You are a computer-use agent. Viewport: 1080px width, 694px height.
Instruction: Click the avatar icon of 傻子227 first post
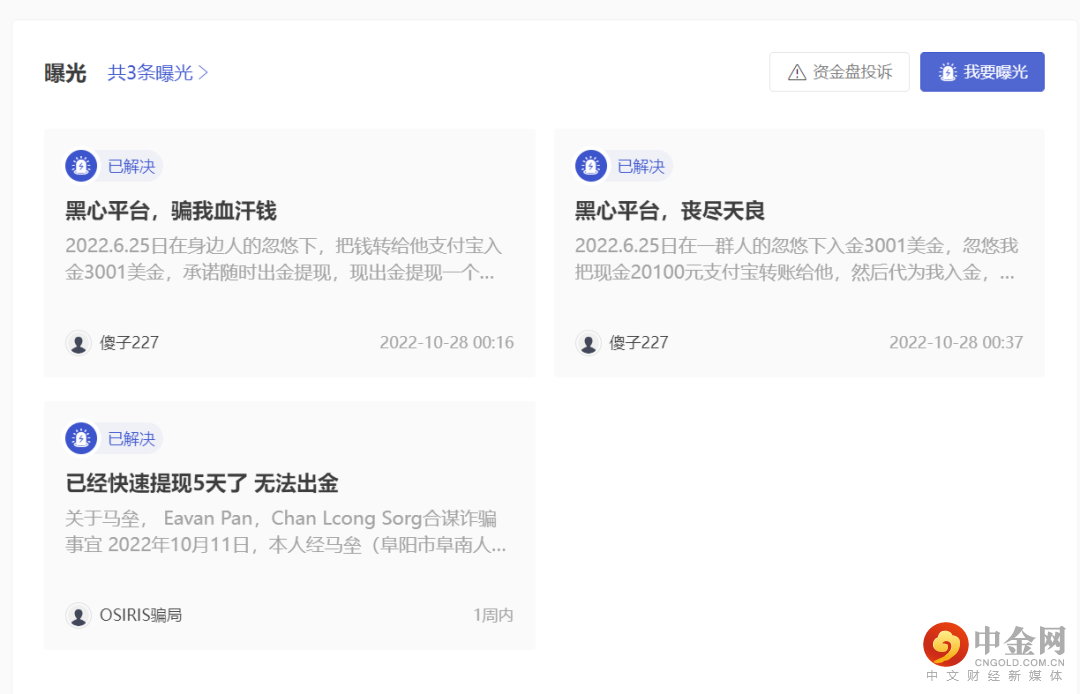click(x=79, y=342)
